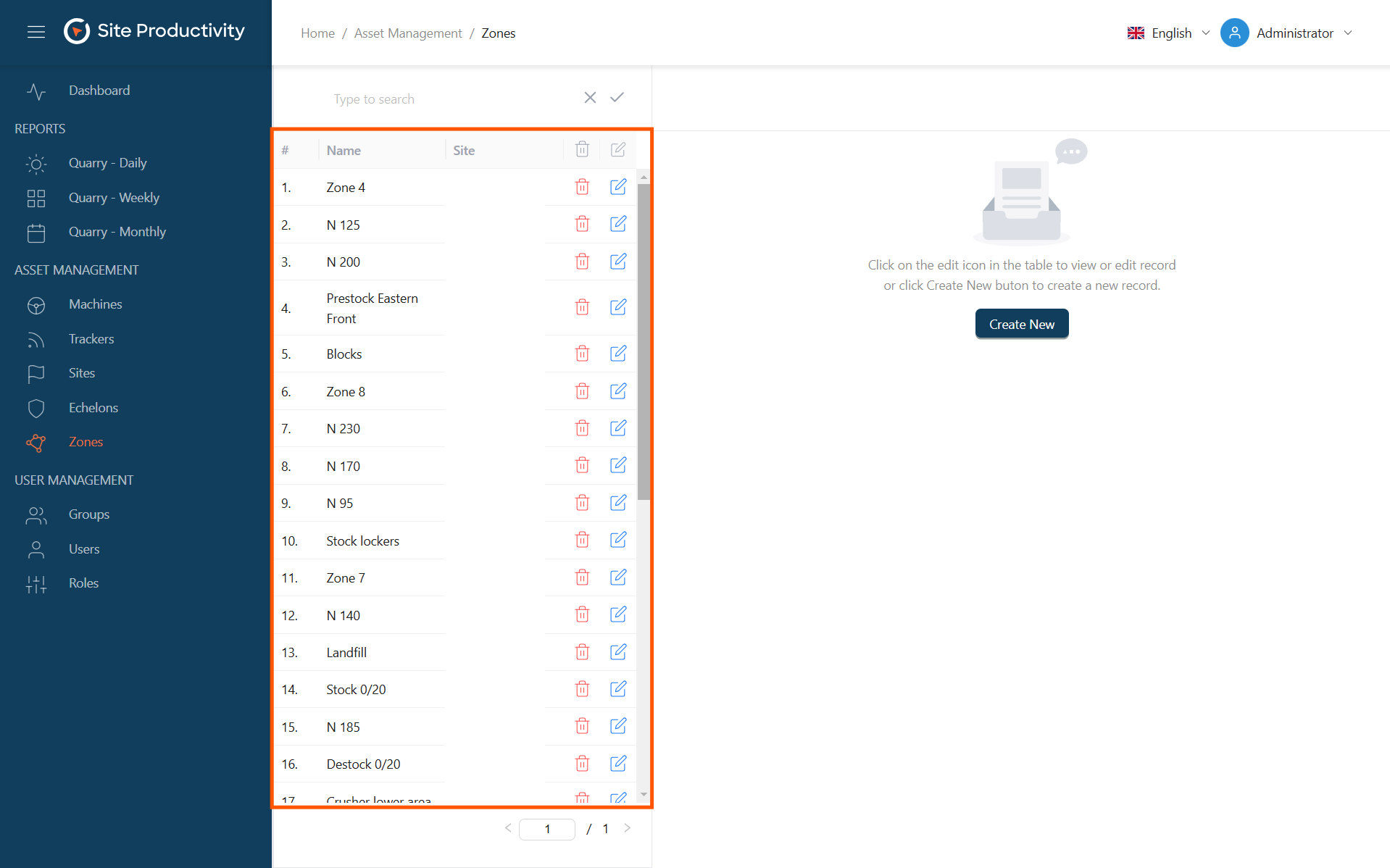This screenshot has height=868, width=1390.
Task: Open the Administrator account dropdown
Action: [1286, 33]
